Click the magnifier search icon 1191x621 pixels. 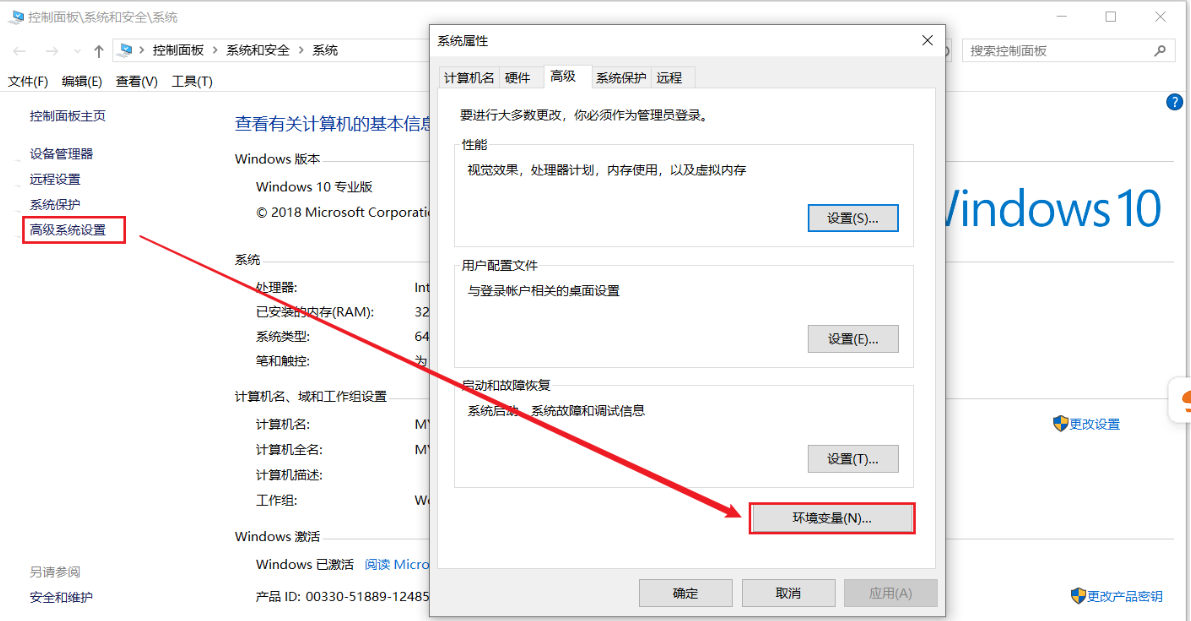click(x=1160, y=51)
